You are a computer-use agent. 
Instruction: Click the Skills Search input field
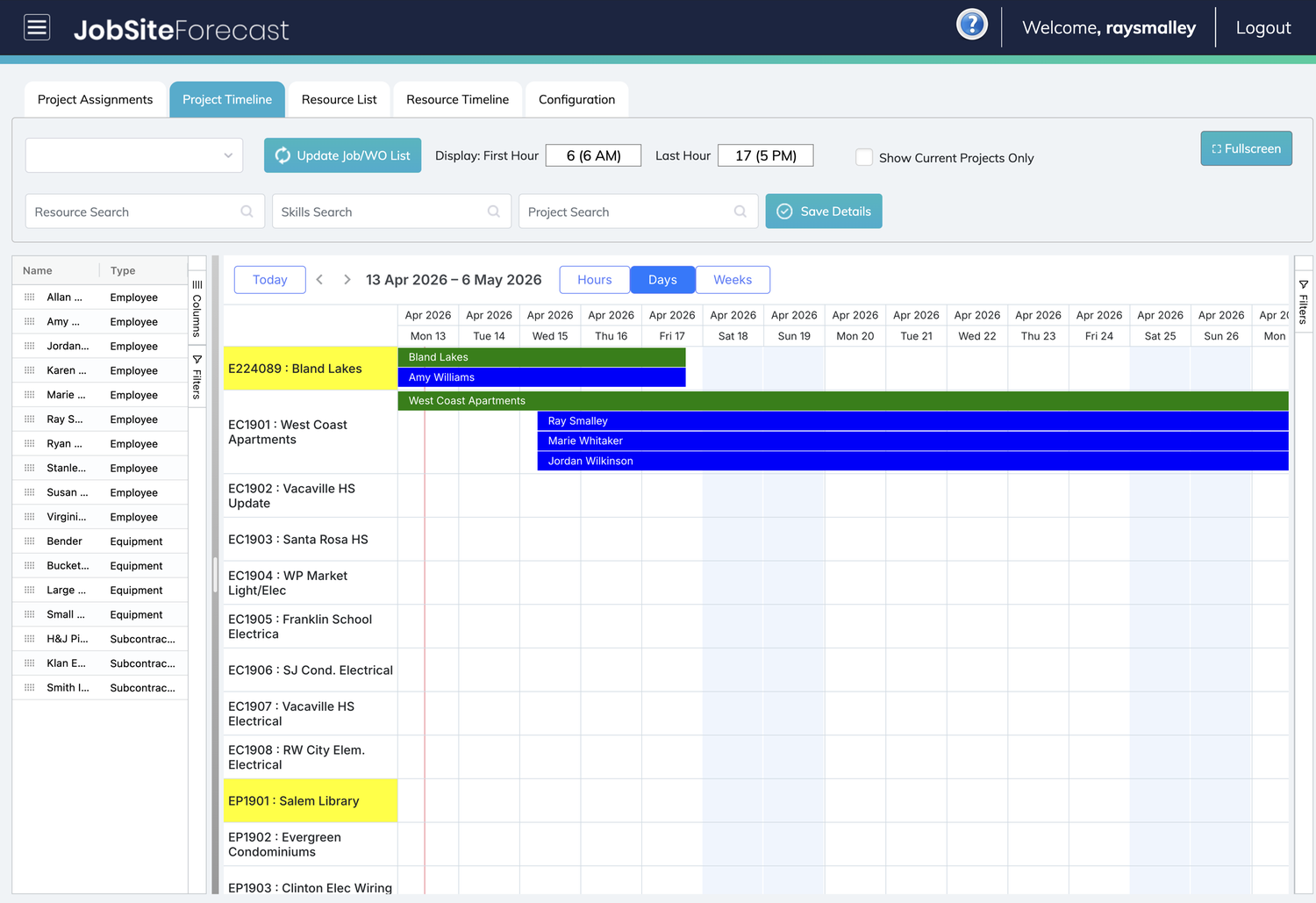(x=391, y=211)
